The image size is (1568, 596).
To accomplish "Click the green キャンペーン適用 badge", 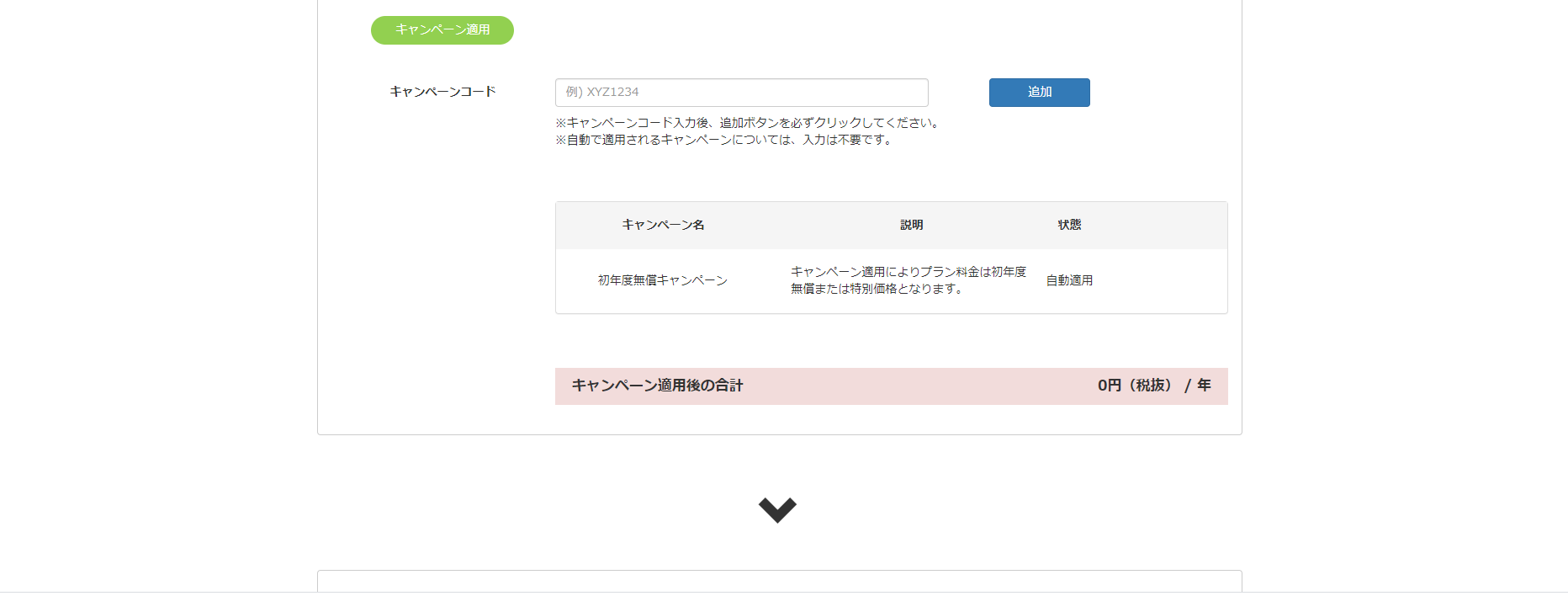I will [x=442, y=30].
